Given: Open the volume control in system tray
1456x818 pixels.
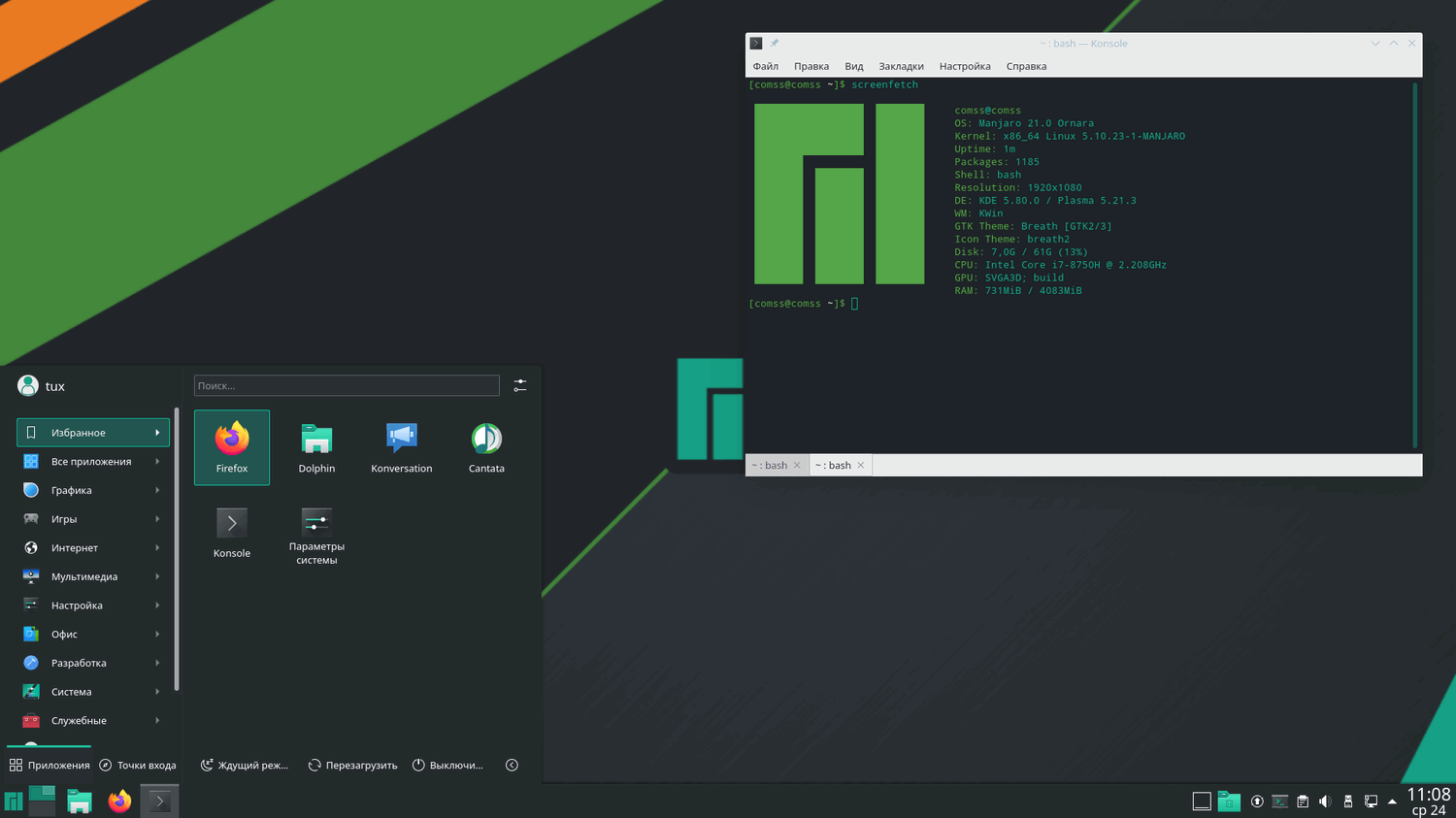Looking at the screenshot, I should point(1325,802).
